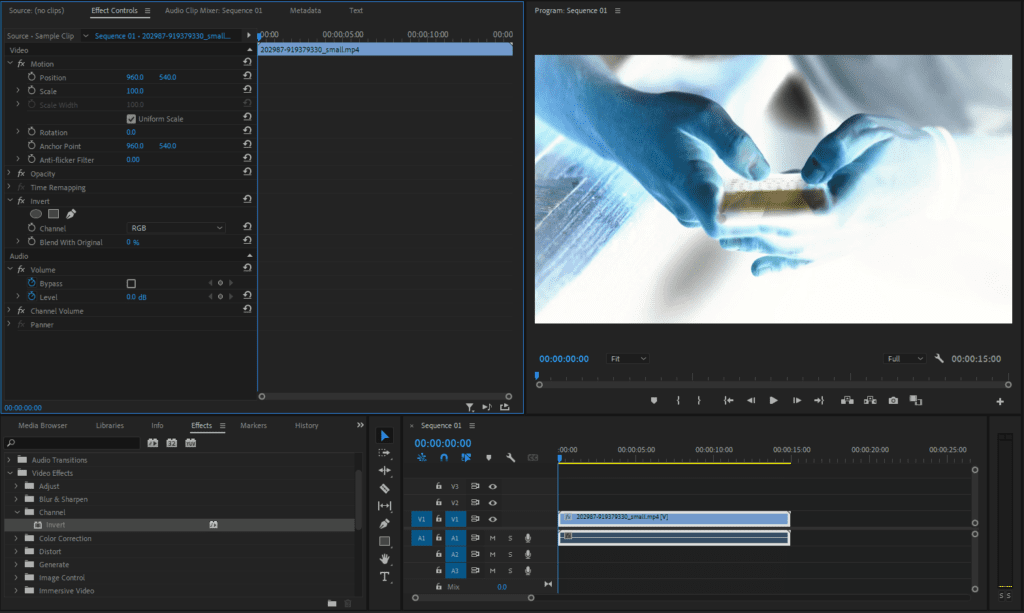
Task: Select the Slip tool
Action: point(385,505)
